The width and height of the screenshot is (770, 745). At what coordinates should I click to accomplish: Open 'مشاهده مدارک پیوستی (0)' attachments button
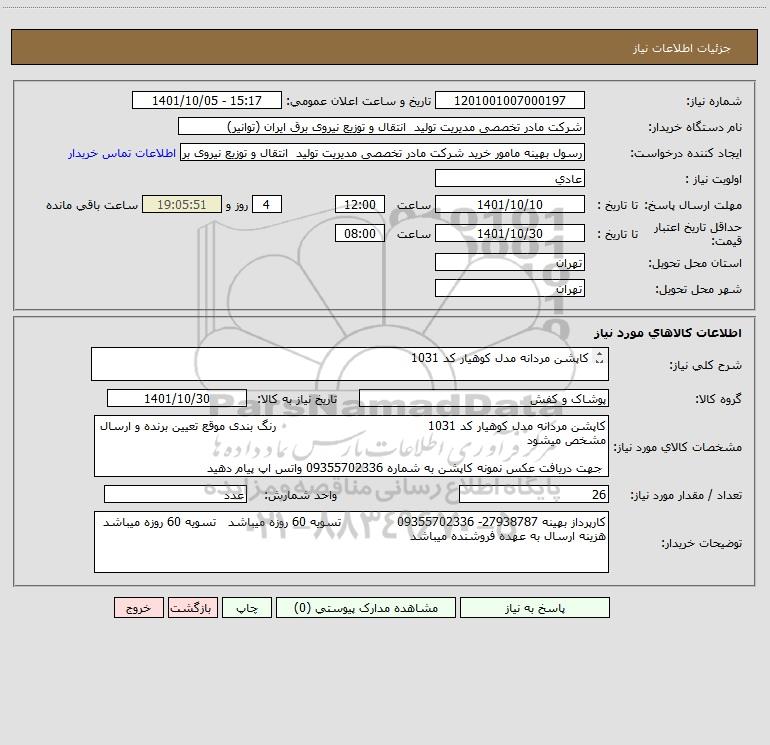tap(366, 608)
